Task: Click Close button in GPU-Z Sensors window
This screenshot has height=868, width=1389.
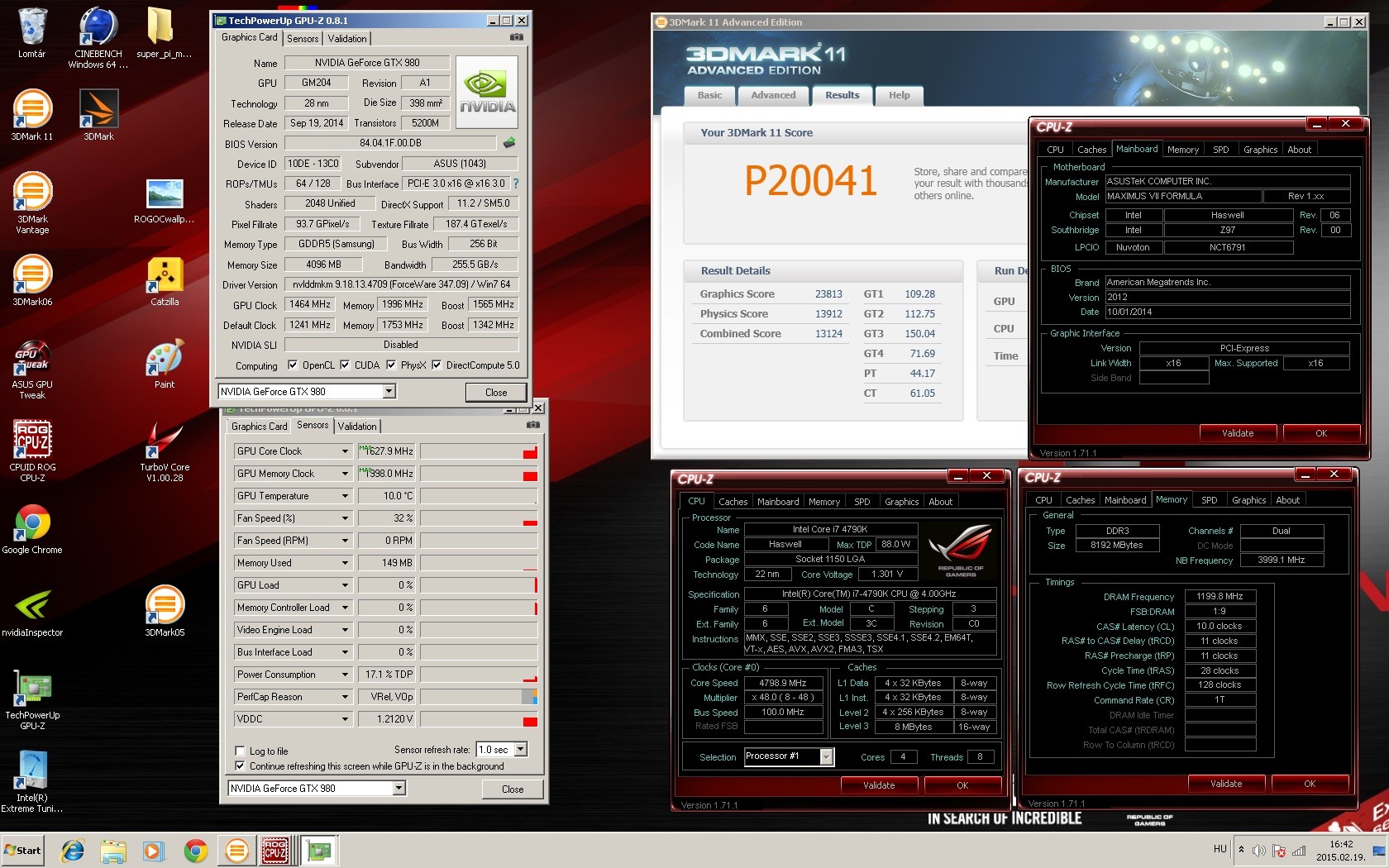Action: [513, 789]
